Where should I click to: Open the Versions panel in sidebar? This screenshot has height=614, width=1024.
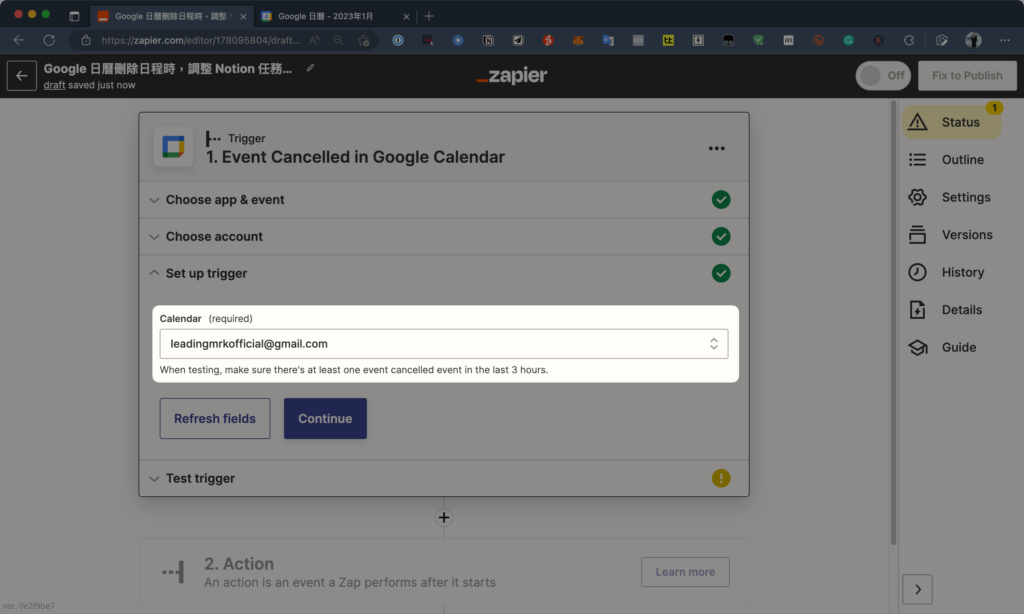[x=952, y=234]
